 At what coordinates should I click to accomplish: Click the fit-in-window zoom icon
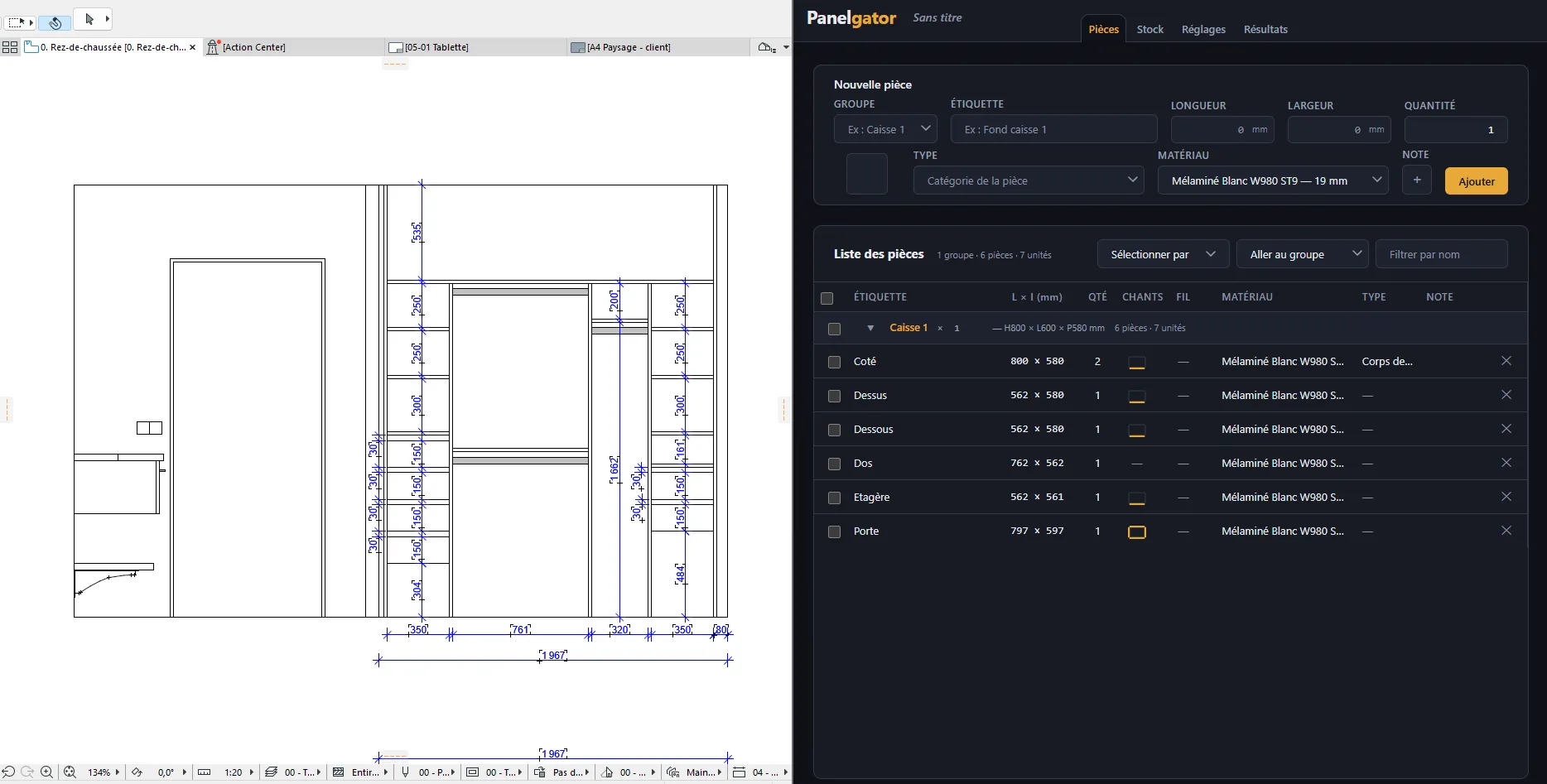click(70, 772)
